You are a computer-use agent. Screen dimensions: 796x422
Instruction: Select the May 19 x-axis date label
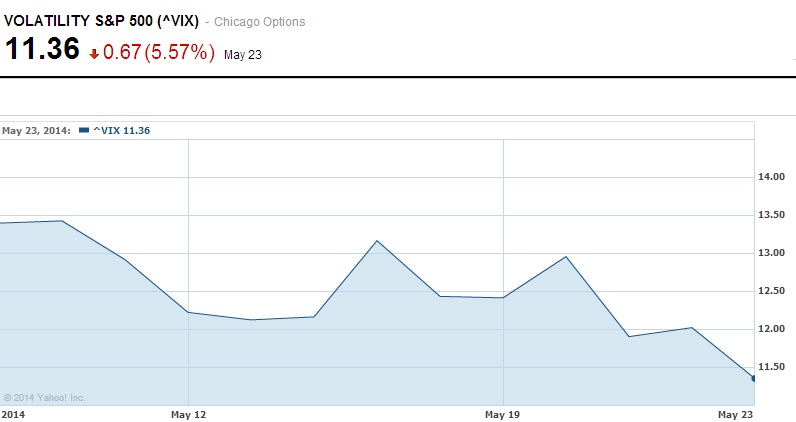[502, 413]
